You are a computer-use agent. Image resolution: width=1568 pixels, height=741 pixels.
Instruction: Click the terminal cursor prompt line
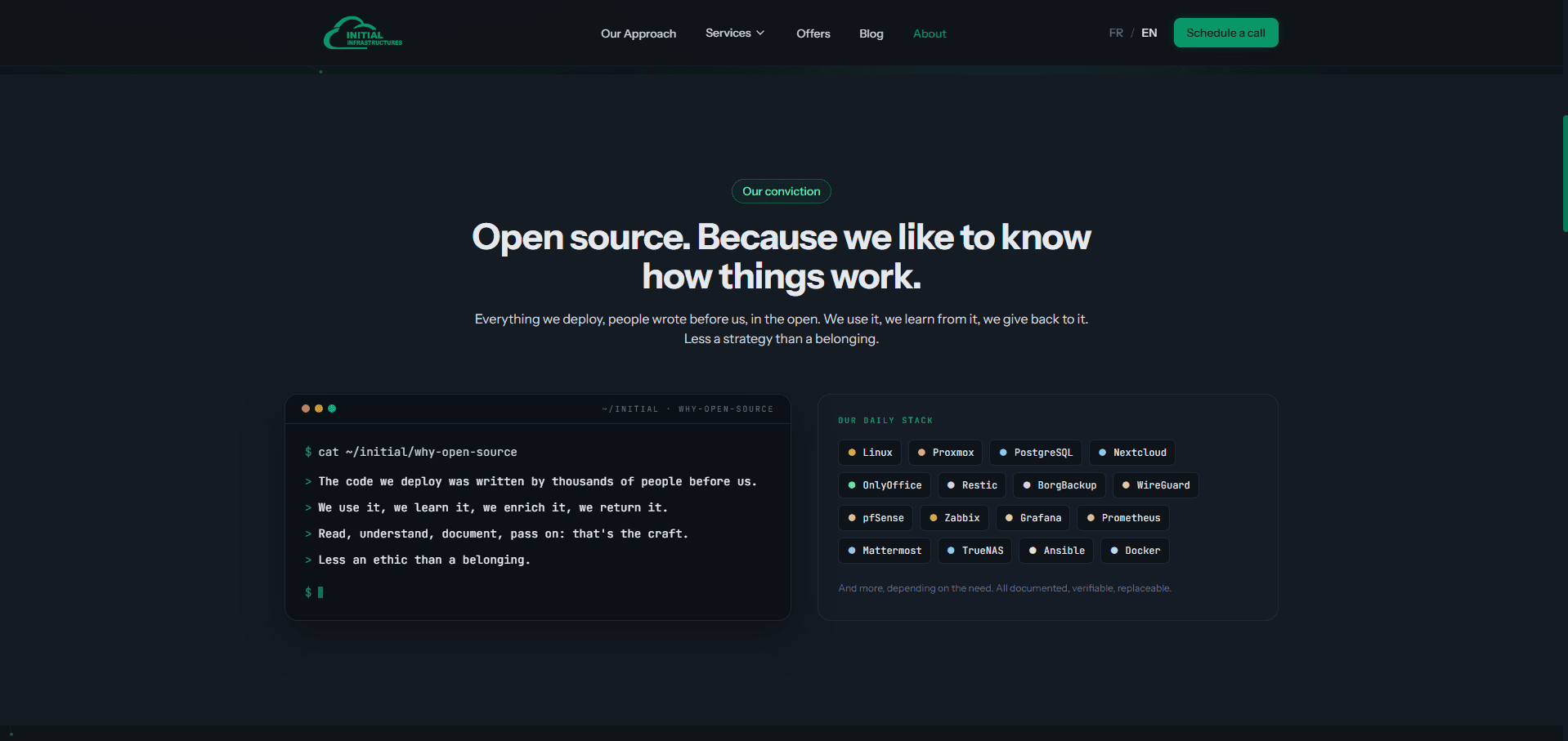(x=314, y=592)
